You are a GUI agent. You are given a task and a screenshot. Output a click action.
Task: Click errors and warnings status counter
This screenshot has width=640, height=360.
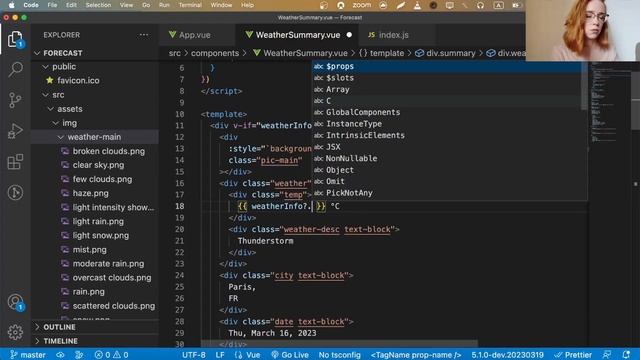tap(111, 355)
